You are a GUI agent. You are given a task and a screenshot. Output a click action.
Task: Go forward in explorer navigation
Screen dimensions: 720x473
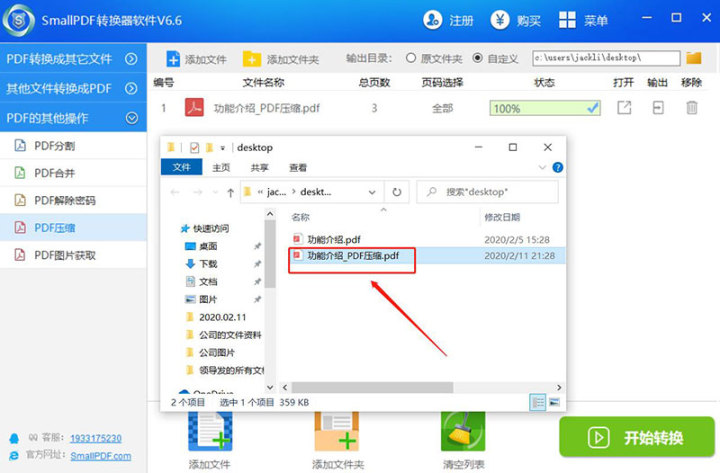click(198, 192)
